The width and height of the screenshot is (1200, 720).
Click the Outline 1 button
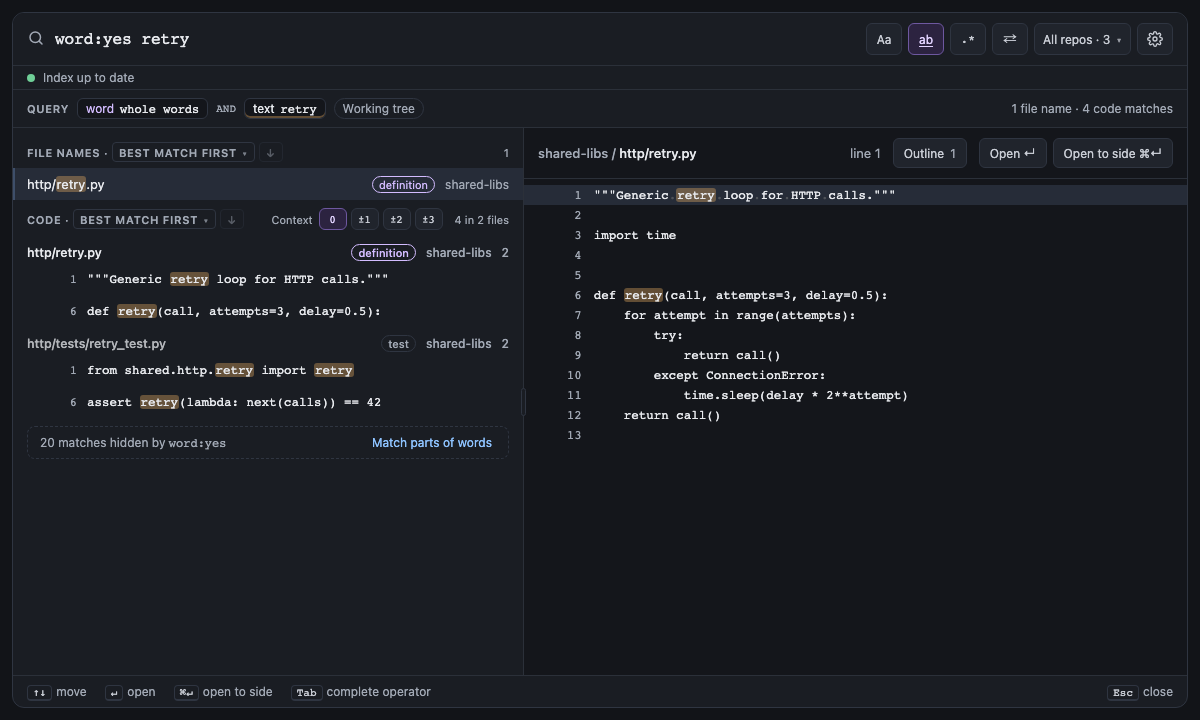click(930, 153)
